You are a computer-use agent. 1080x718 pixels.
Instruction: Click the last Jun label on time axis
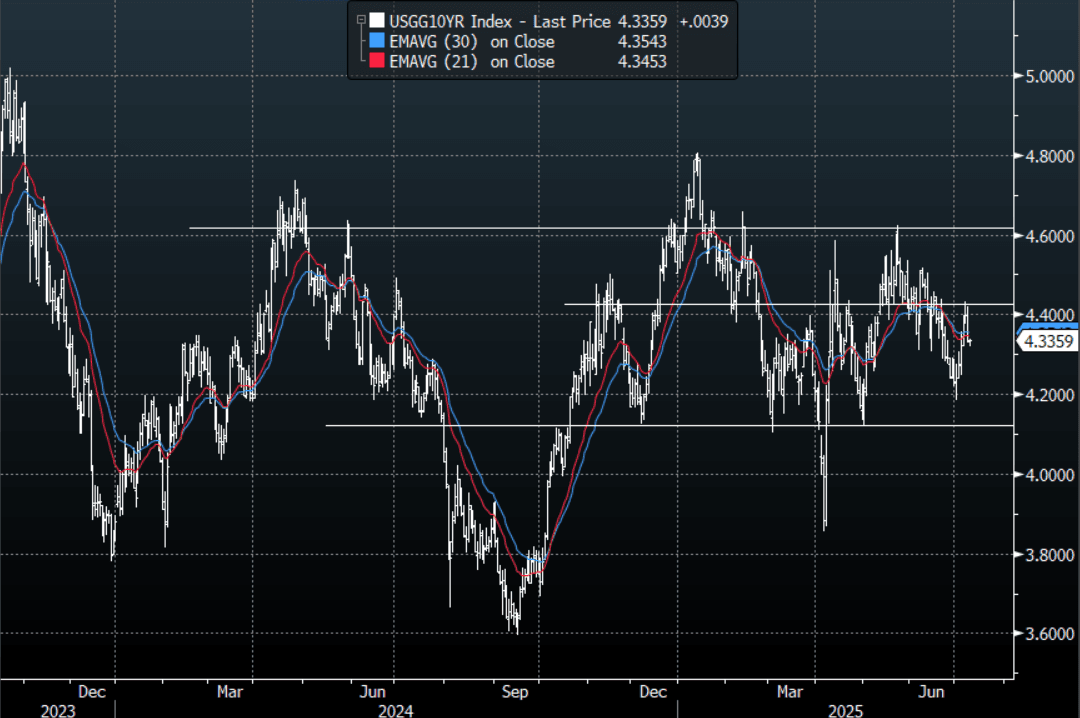(932, 691)
